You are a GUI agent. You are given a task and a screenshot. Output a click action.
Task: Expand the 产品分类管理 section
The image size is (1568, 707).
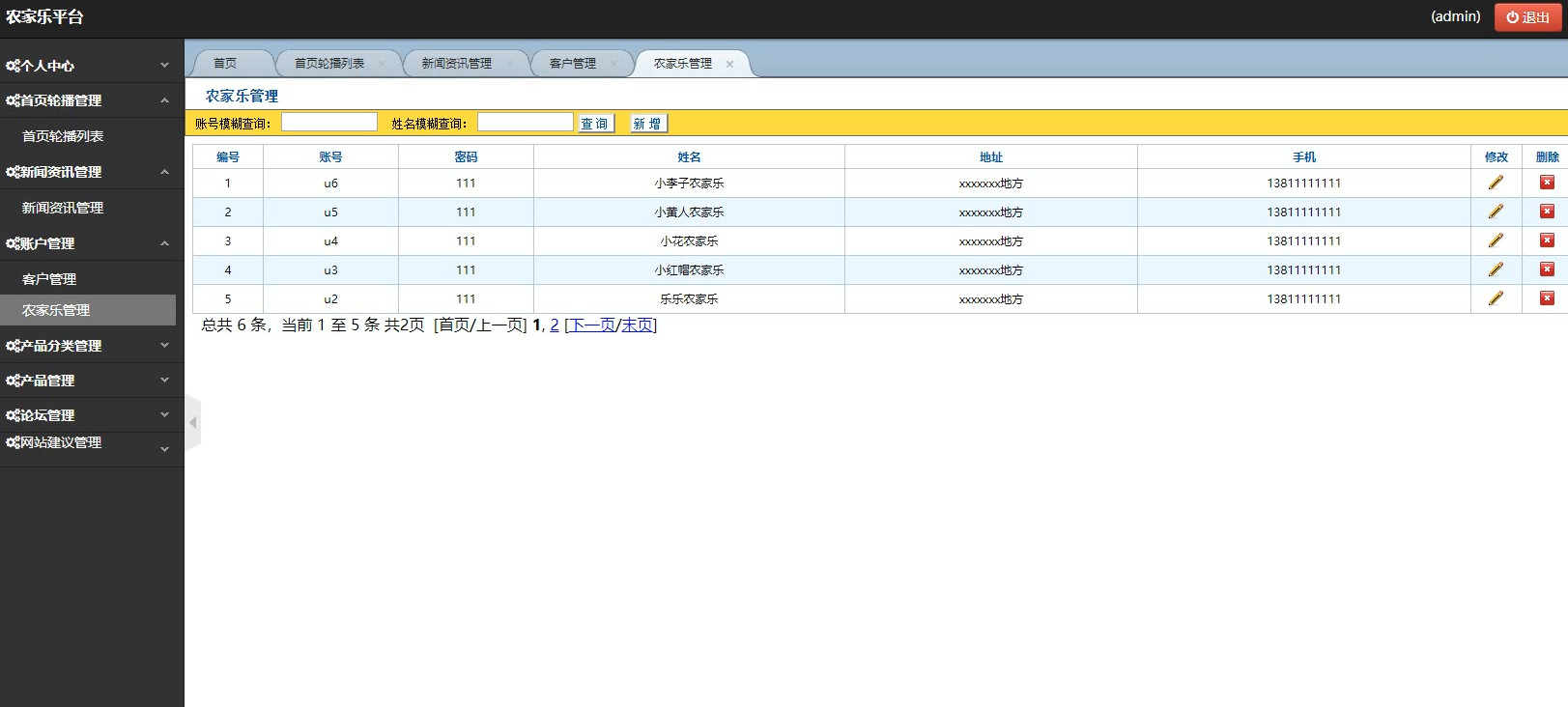click(x=92, y=346)
